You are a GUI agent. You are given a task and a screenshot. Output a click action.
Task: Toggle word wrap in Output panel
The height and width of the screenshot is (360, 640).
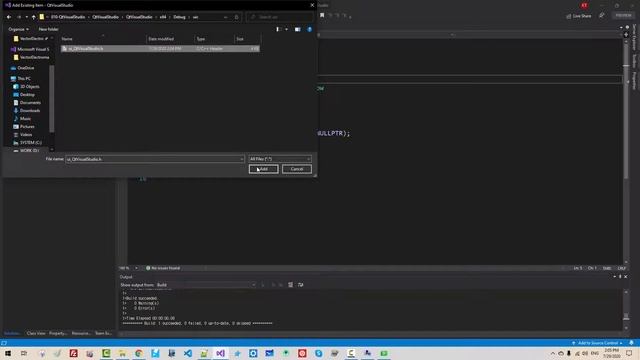pos(300,285)
